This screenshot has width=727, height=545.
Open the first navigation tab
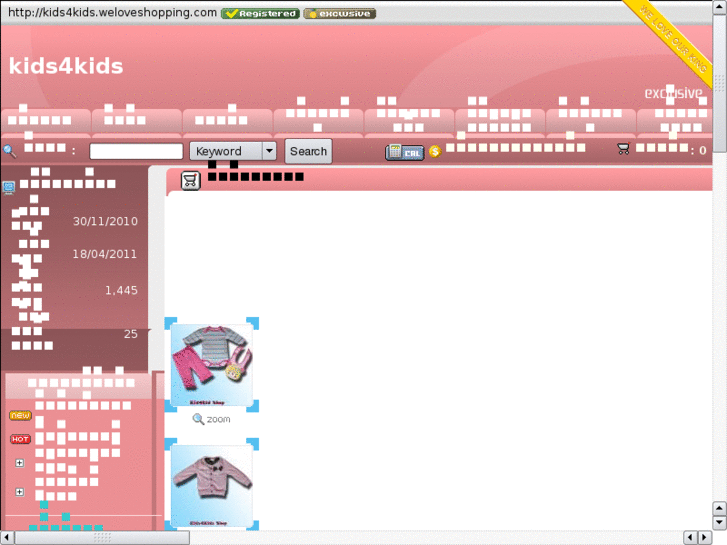pos(45,122)
